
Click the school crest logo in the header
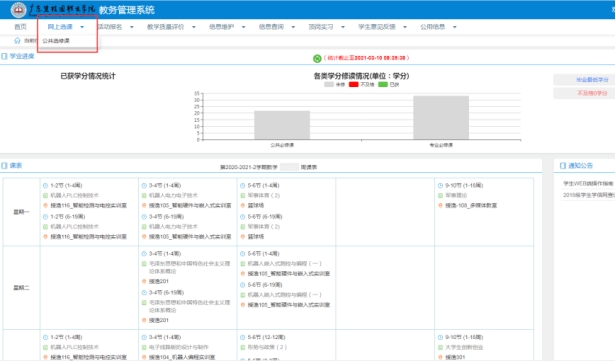click(x=18, y=9)
